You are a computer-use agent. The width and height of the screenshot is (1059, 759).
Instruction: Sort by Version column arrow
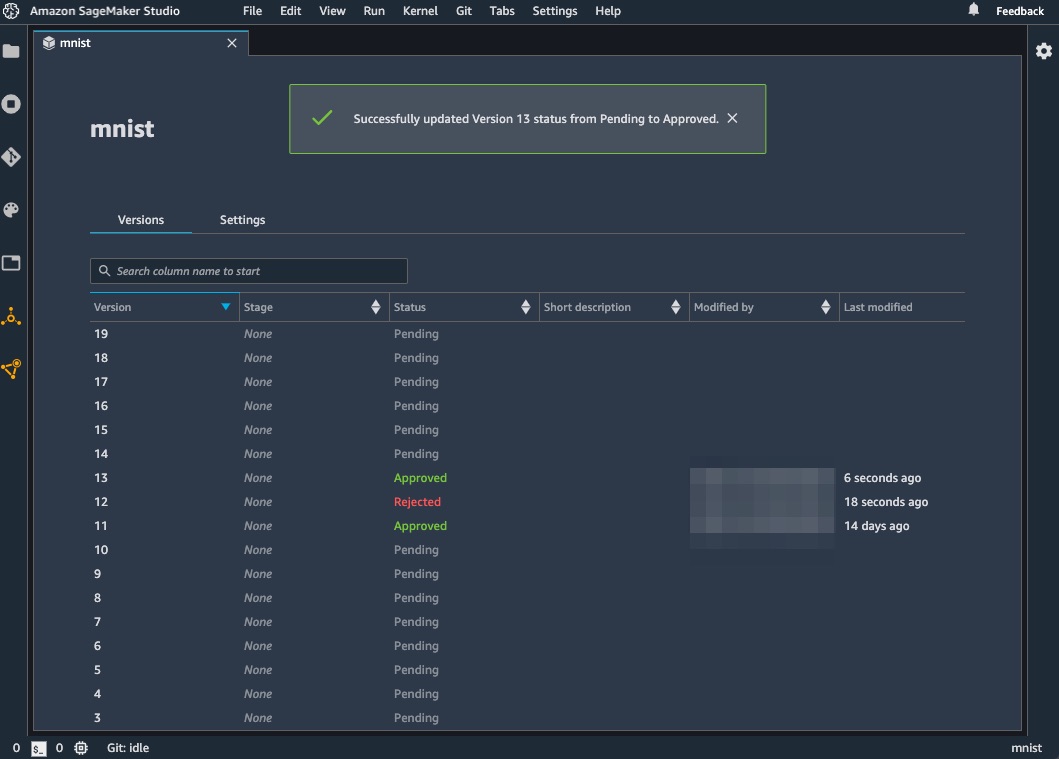pyautogui.click(x=226, y=307)
